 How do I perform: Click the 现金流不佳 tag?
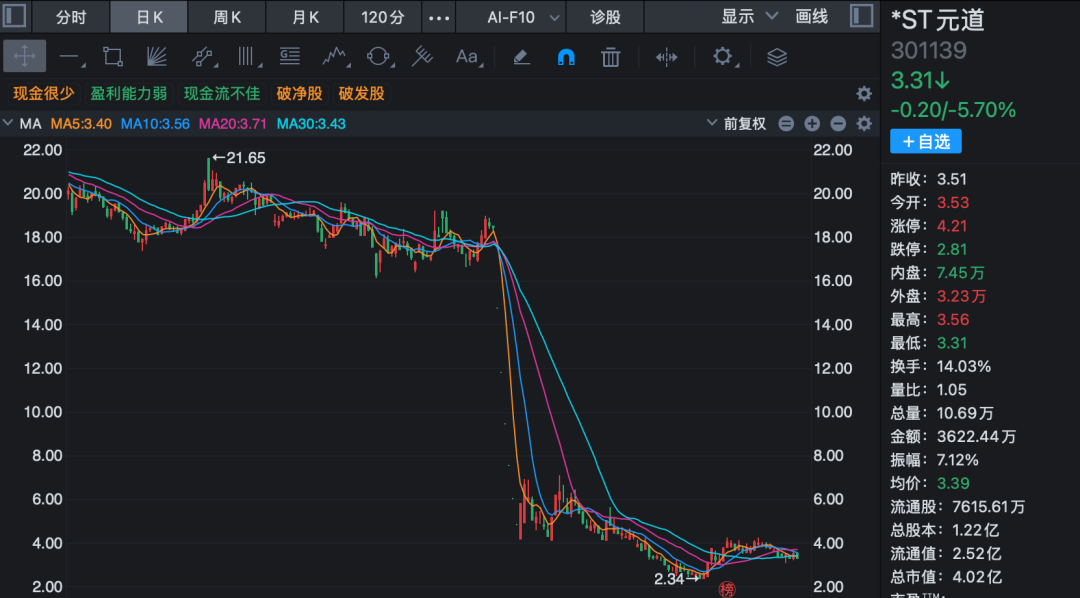[x=222, y=94]
